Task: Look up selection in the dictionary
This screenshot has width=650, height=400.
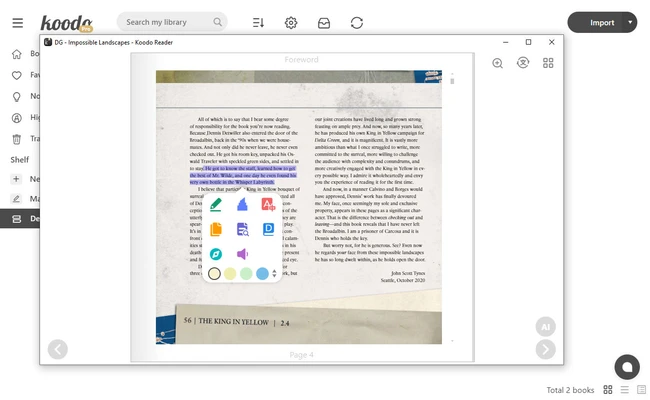Action: click(x=268, y=229)
